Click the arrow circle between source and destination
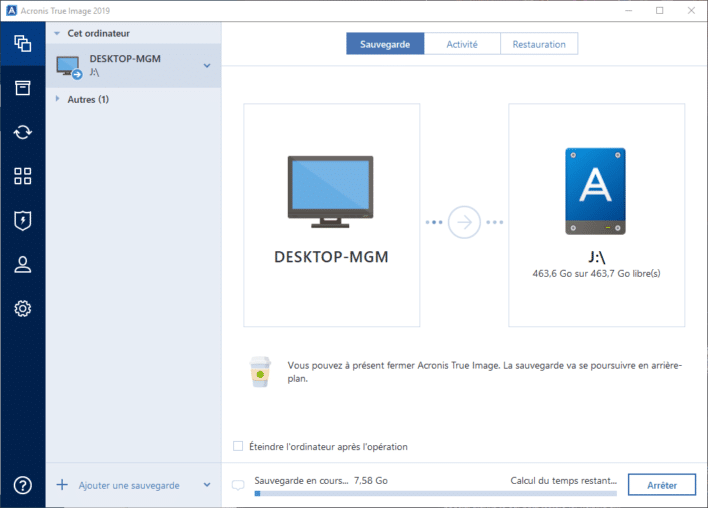The image size is (708, 508). [x=464, y=222]
